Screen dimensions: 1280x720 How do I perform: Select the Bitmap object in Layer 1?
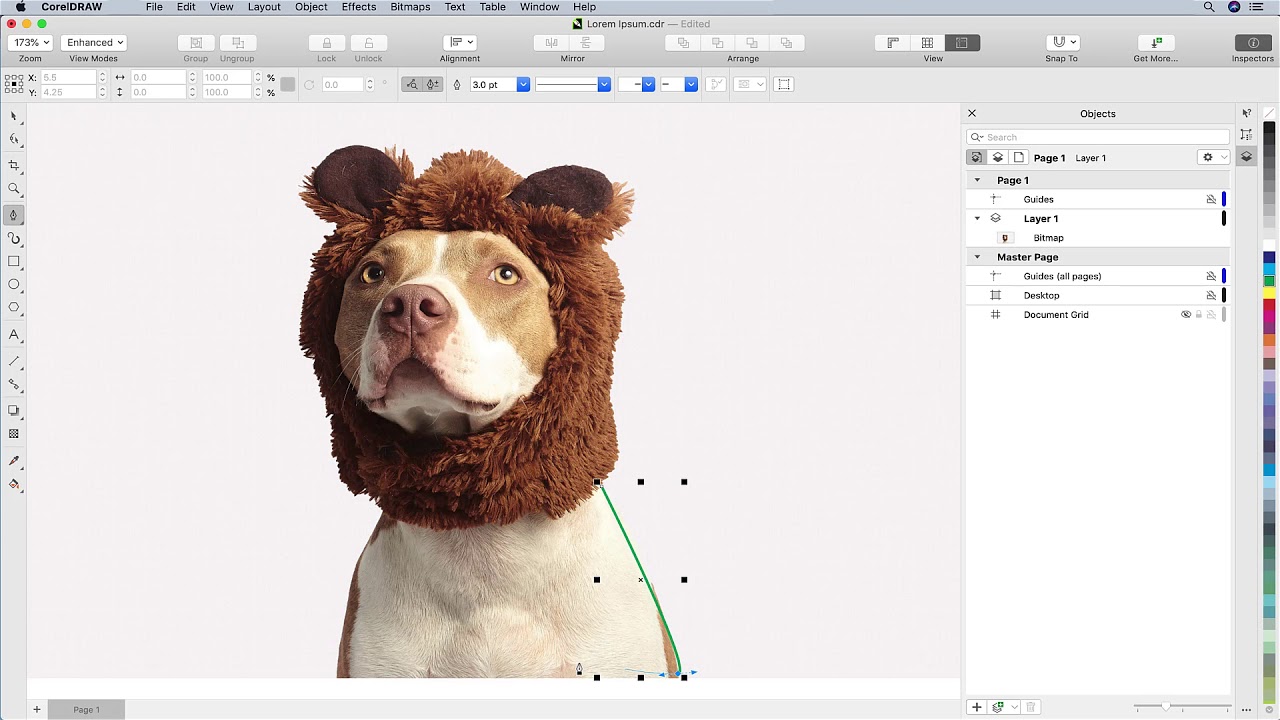(x=1048, y=238)
